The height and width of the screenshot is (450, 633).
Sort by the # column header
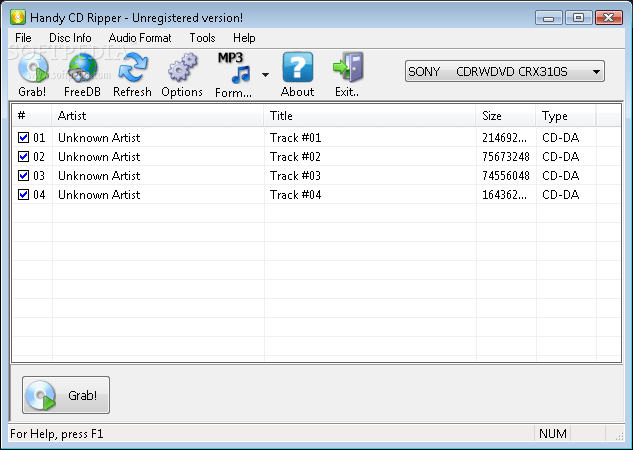coord(31,116)
